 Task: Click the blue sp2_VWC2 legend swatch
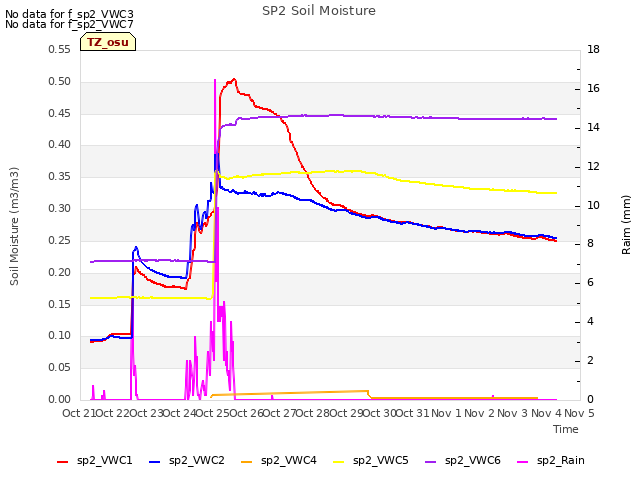(x=154, y=462)
